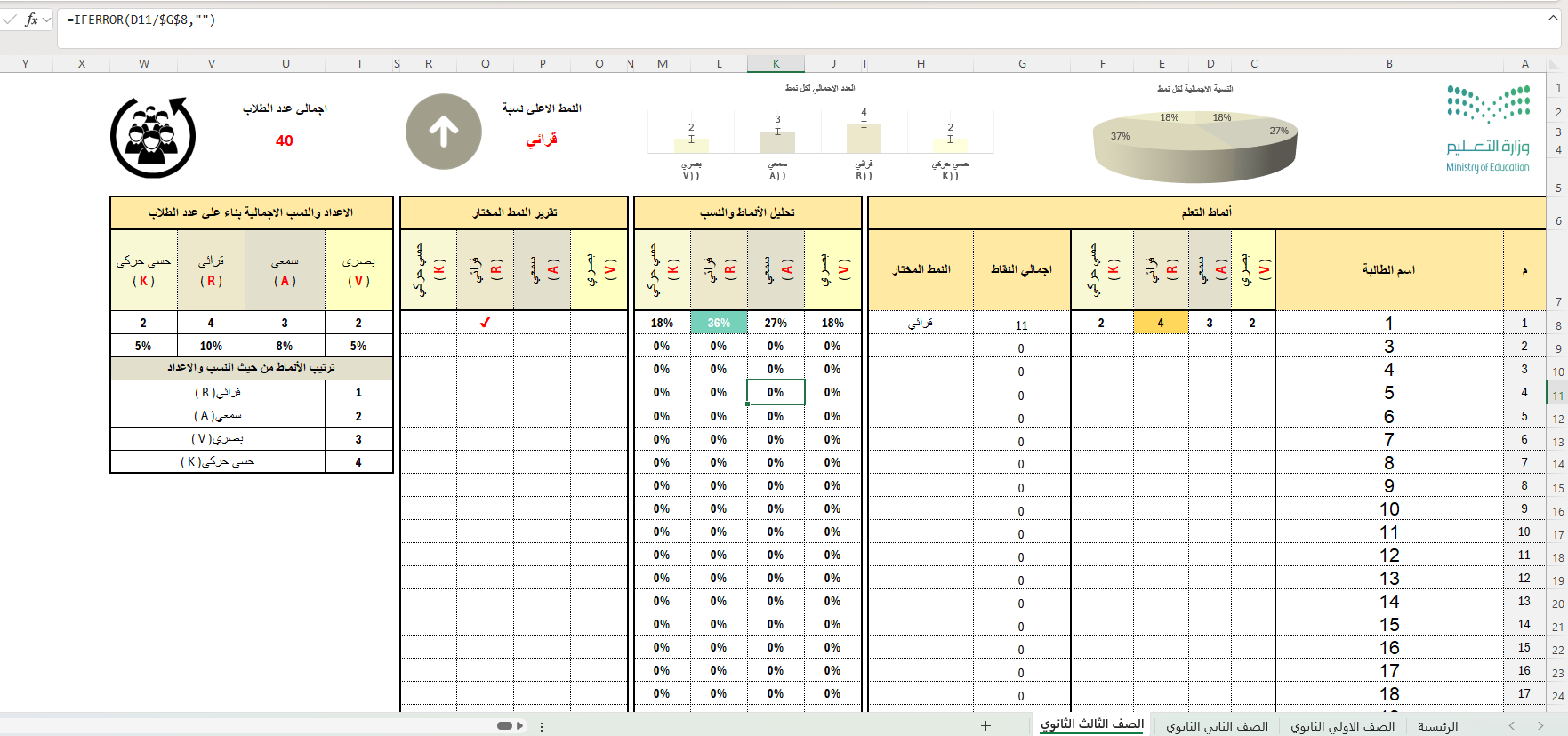The width and height of the screenshot is (1568, 736).
Task: Select the students group circular icon
Action: [153, 138]
